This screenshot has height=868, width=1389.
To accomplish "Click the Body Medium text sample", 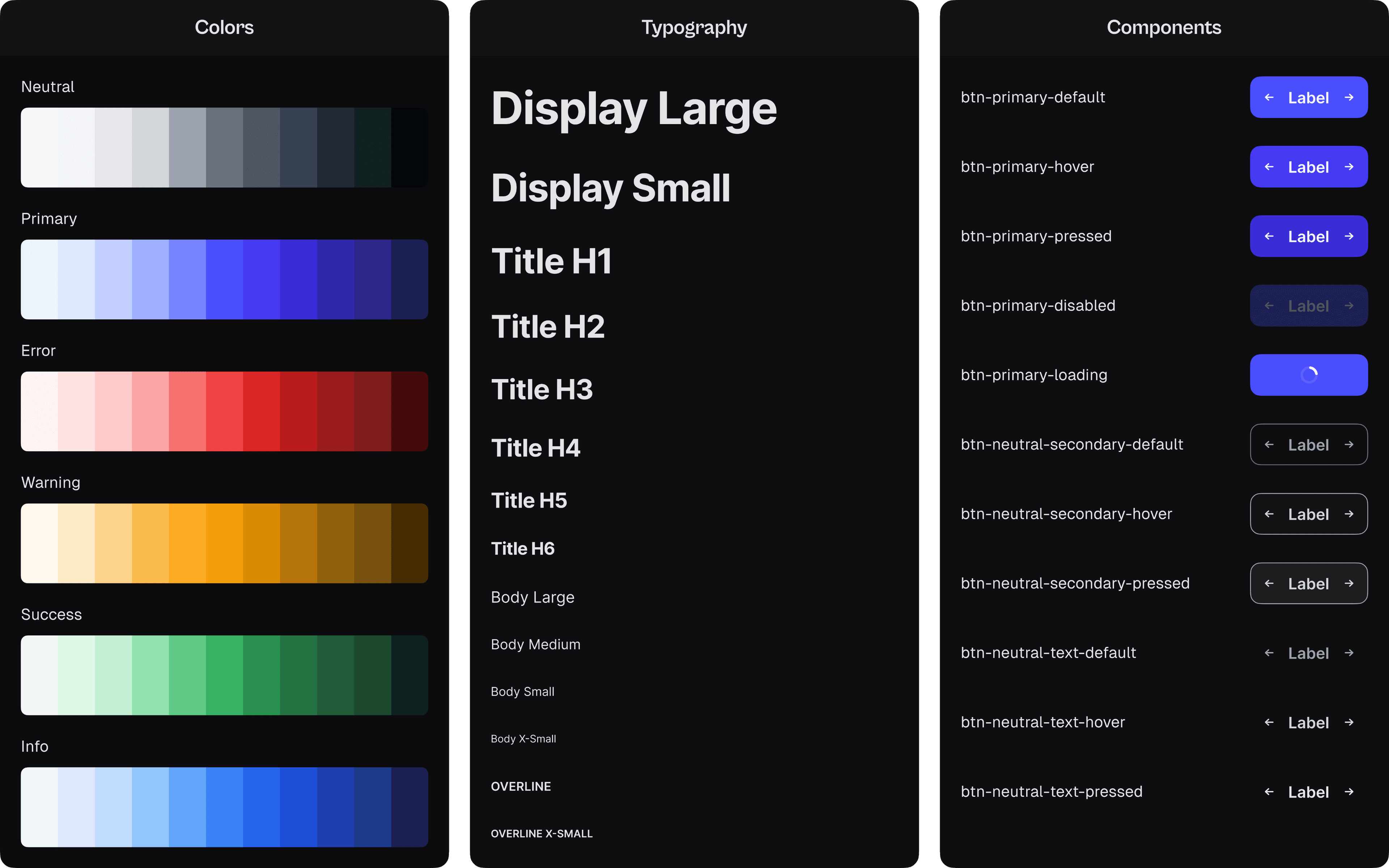I will tap(535, 645).
